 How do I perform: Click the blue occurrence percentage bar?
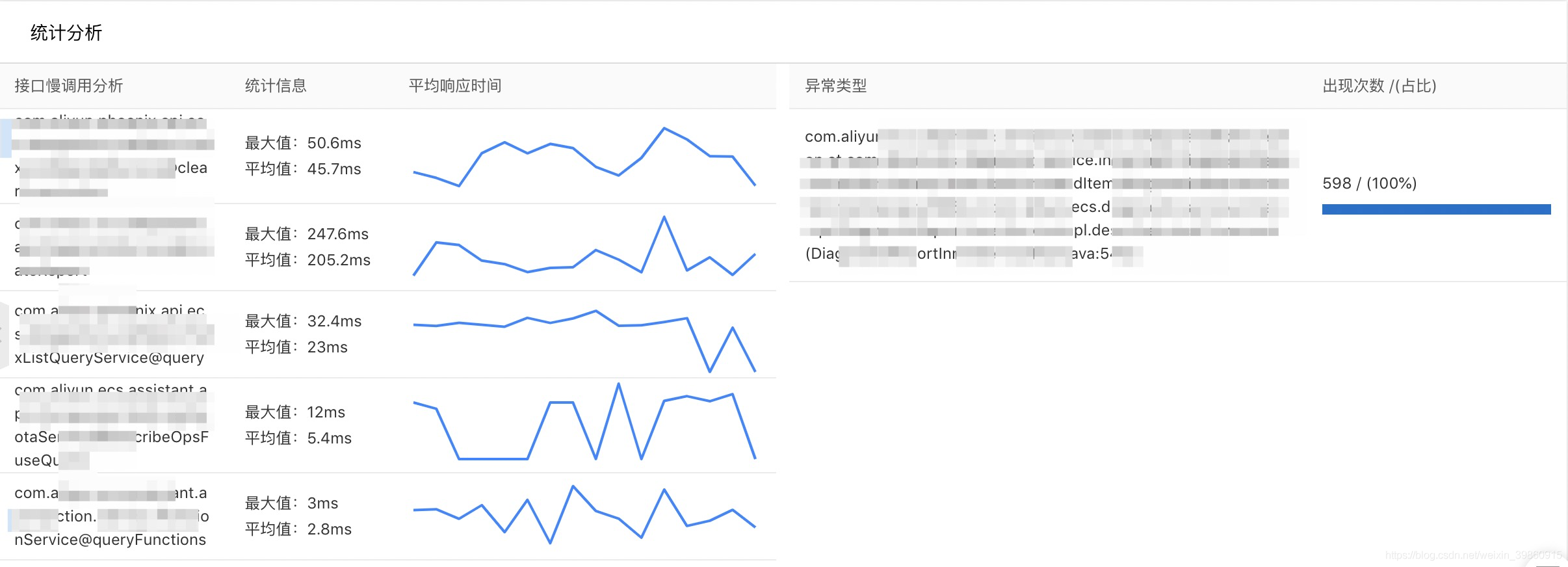click(1436, 209)
